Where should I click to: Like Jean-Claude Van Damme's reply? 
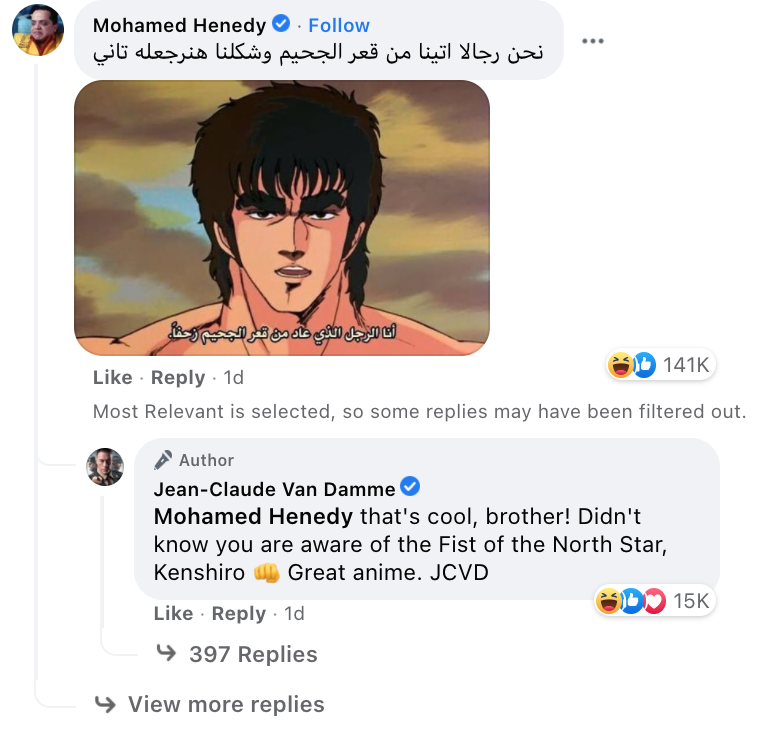click(x=173, y=613)
